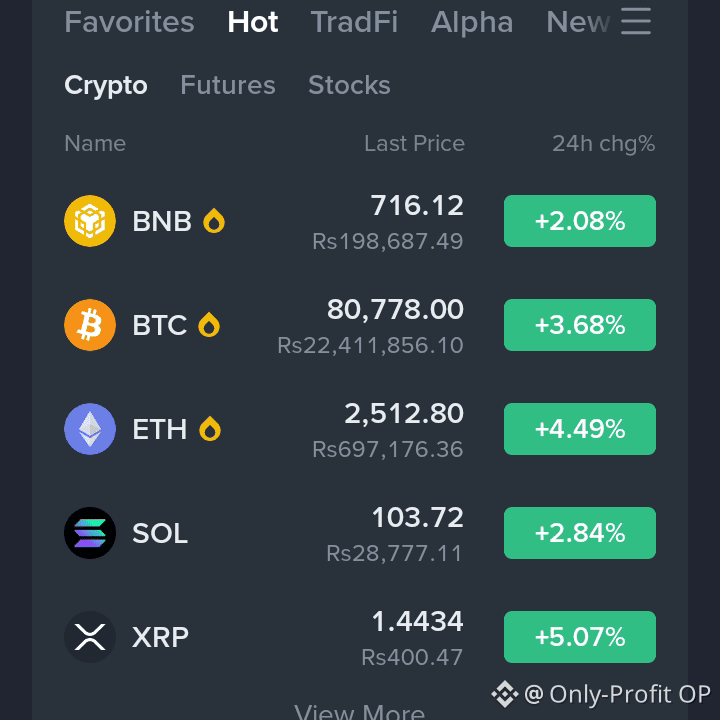Image resolution: width=720 pixels, height=720 pixels.
Task: Click the +5.07% change badge for XRP
Action: pos(580,637)
